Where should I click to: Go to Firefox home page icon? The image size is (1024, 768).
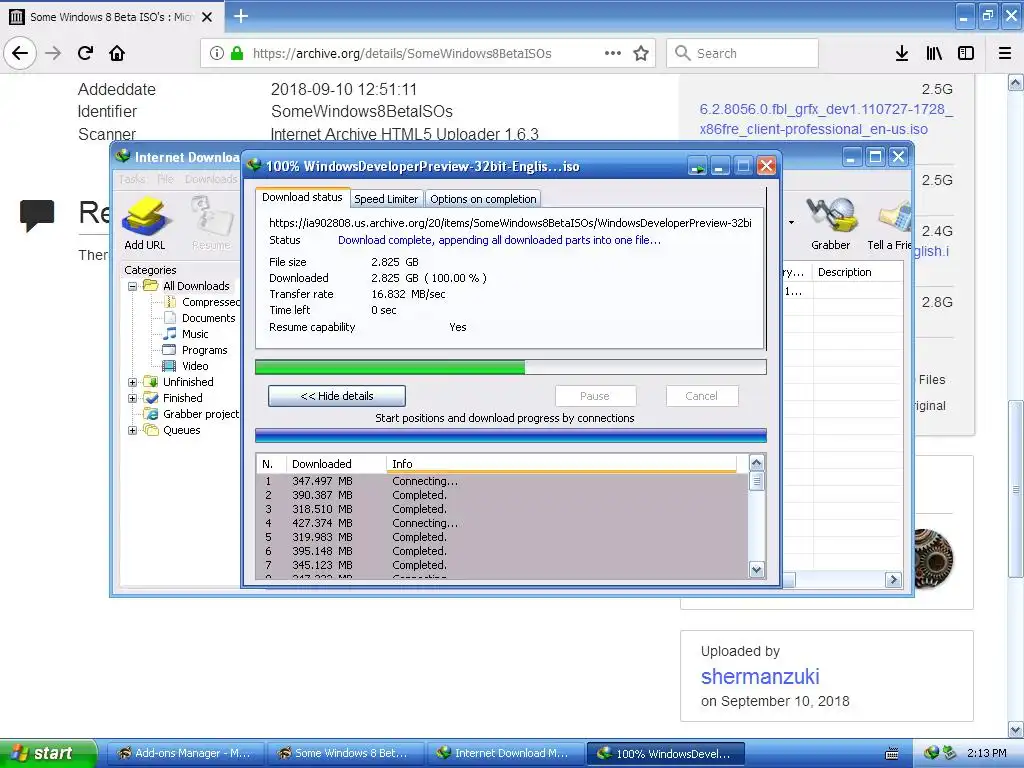(x=117, y=53)
